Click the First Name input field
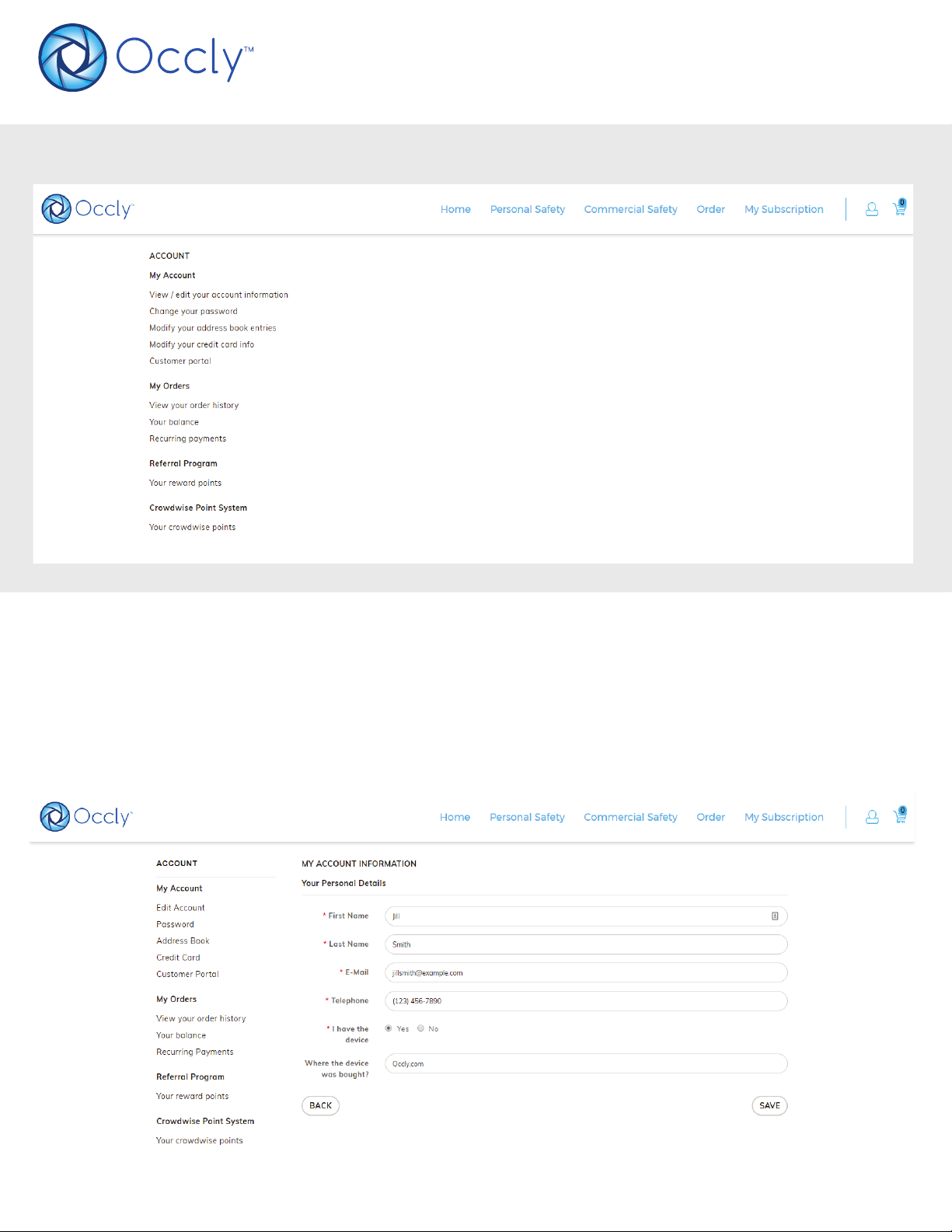 [x=586, y=916]
